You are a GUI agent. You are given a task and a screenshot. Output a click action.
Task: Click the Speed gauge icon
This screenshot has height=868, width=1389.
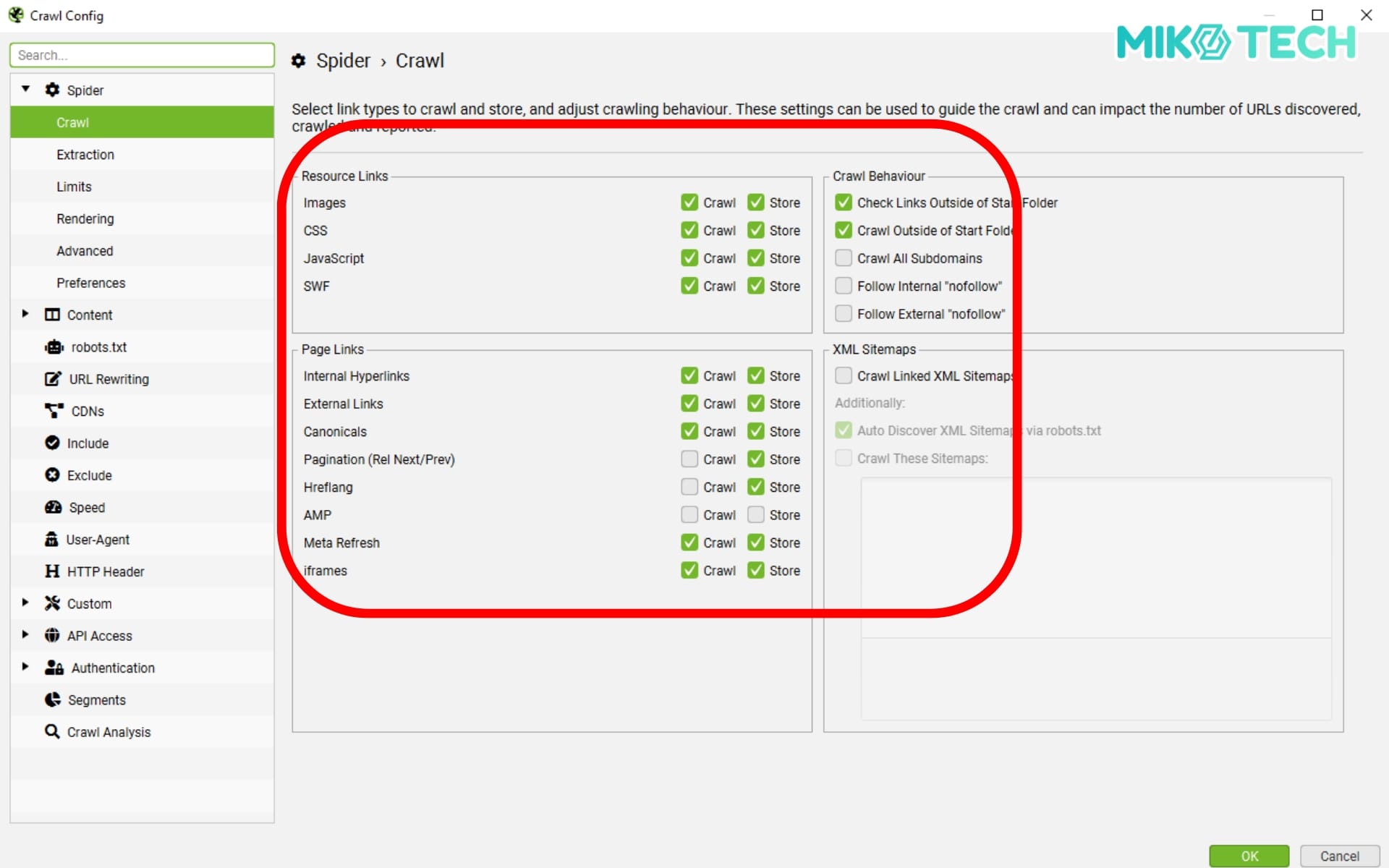coord(53,507)
